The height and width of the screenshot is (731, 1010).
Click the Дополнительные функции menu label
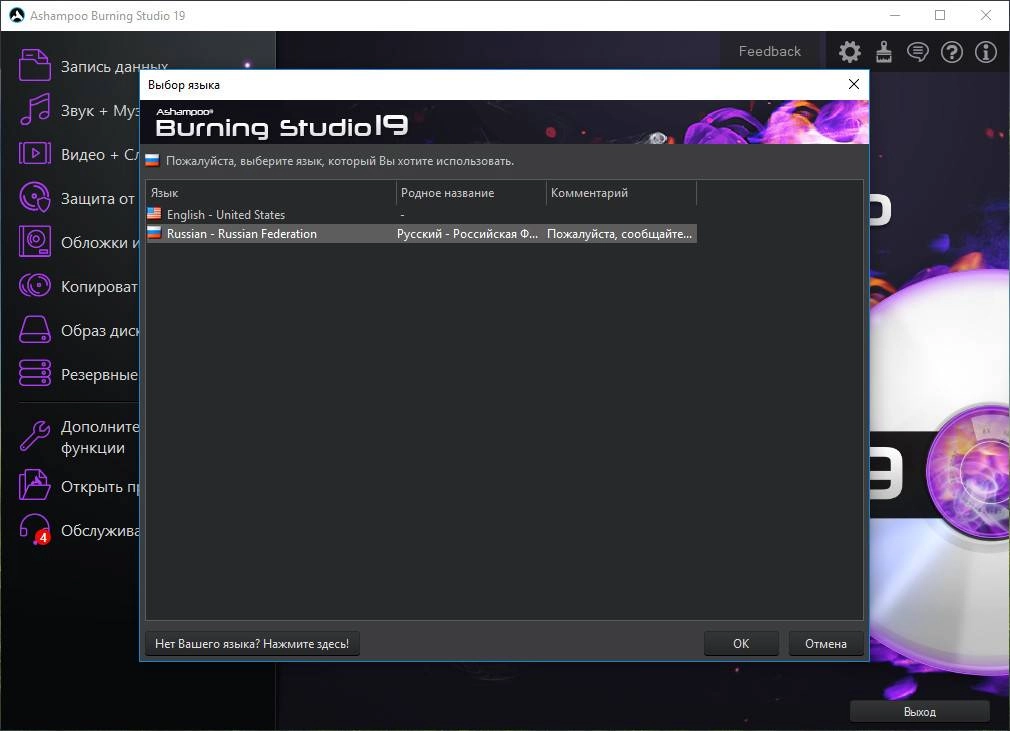click(100, 437)
